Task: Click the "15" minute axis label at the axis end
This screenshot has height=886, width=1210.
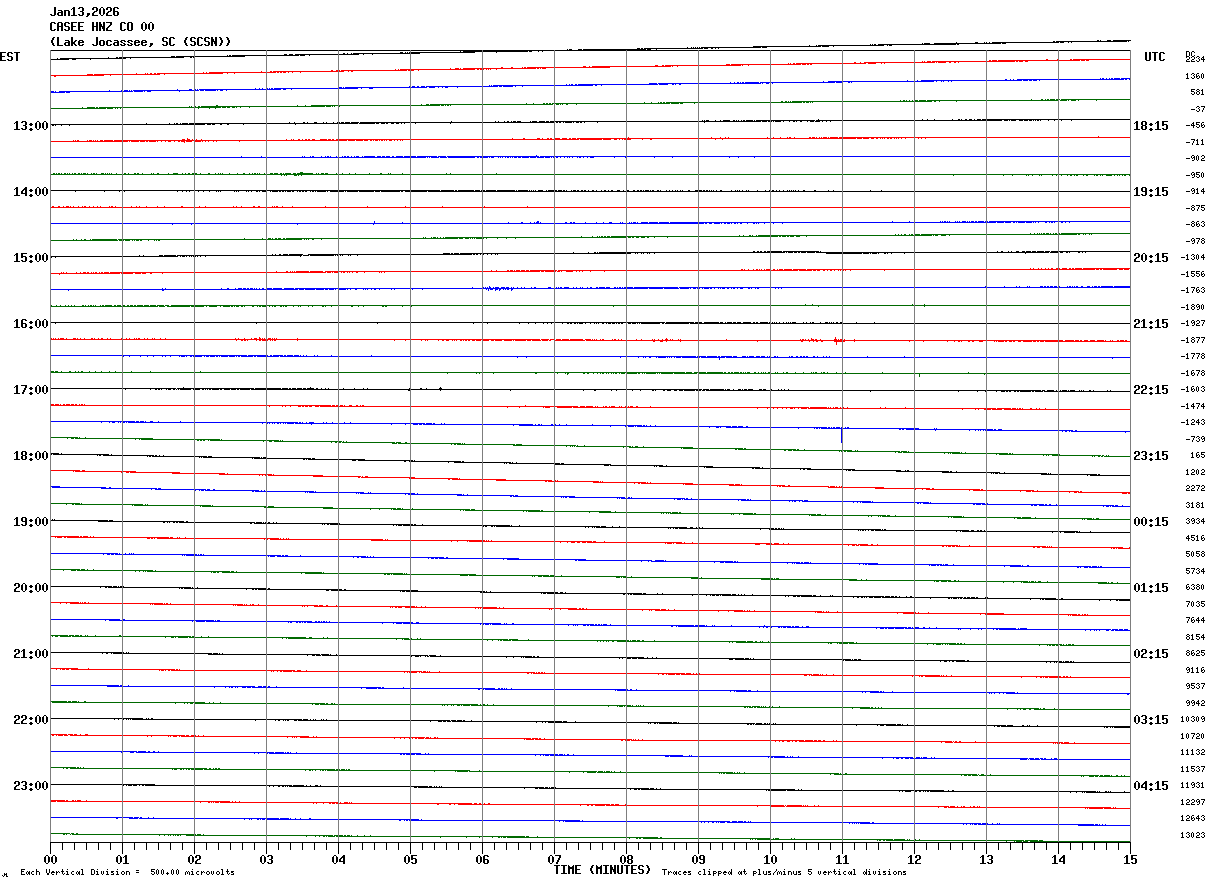Action: pyautogui.click(x=1130, y=859)
